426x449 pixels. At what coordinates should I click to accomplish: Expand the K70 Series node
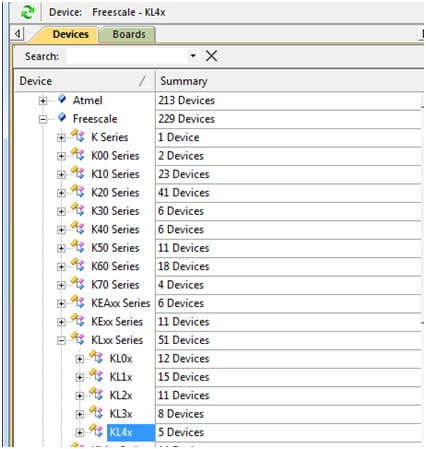pyautogui.click(x=61, y=285)
